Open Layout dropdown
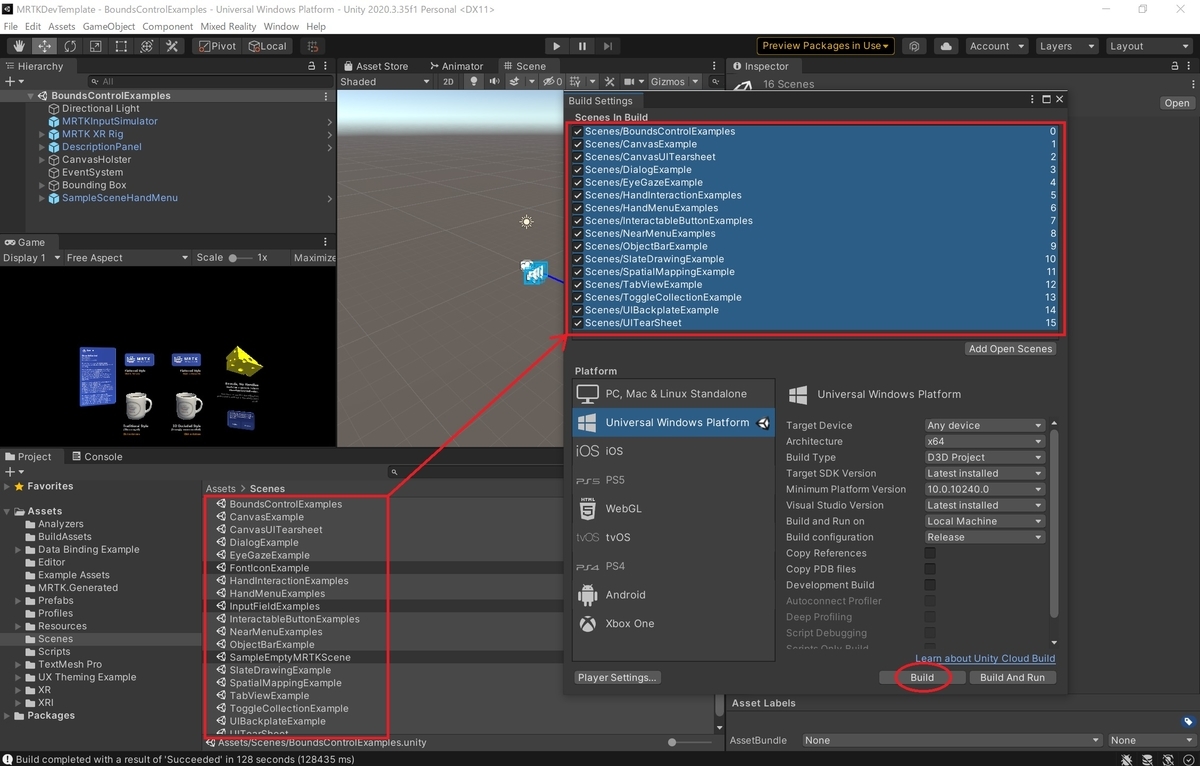 (x=1148, y=46)
